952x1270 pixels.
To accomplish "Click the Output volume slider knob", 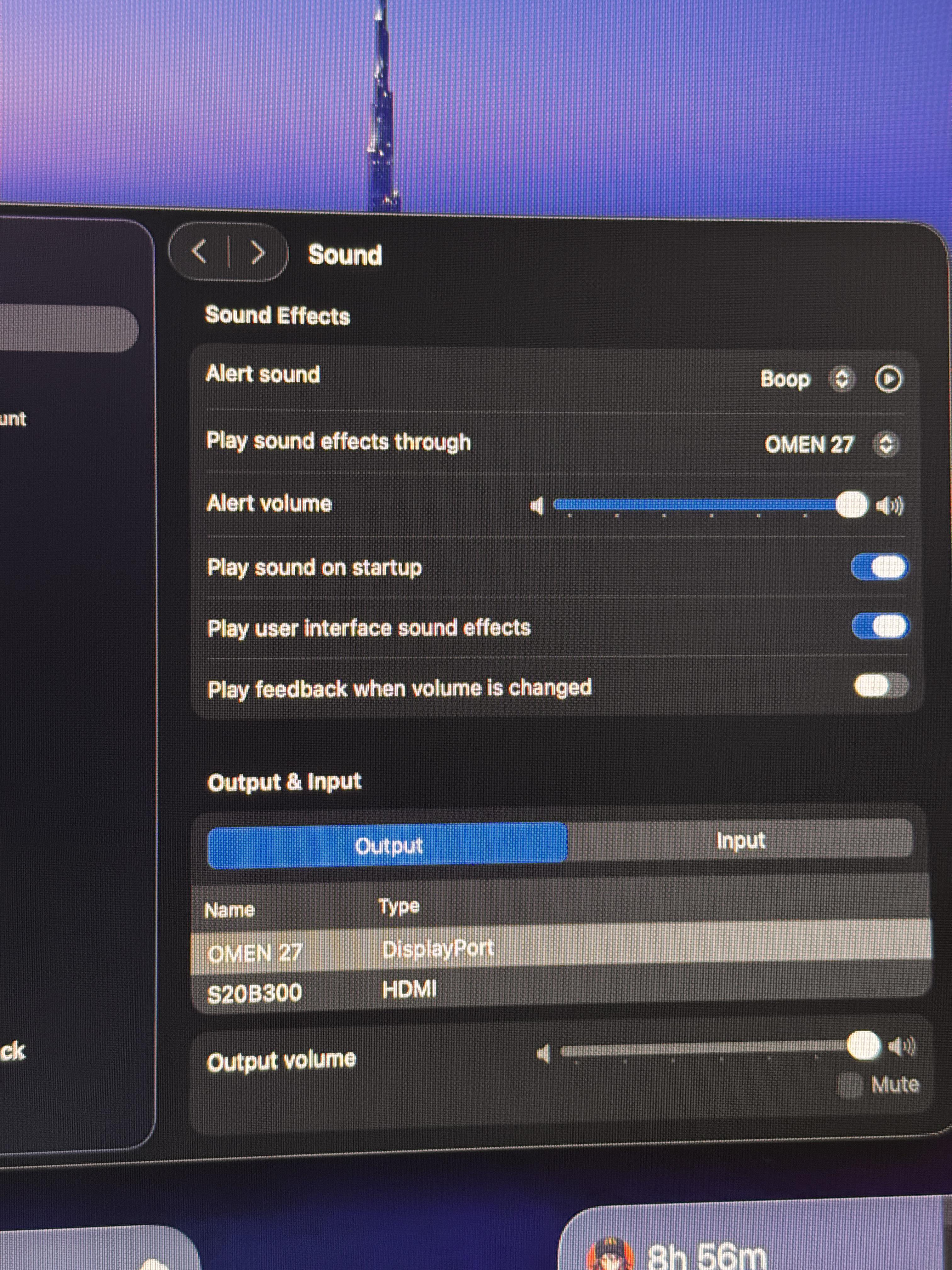I will pos(864,1045).
